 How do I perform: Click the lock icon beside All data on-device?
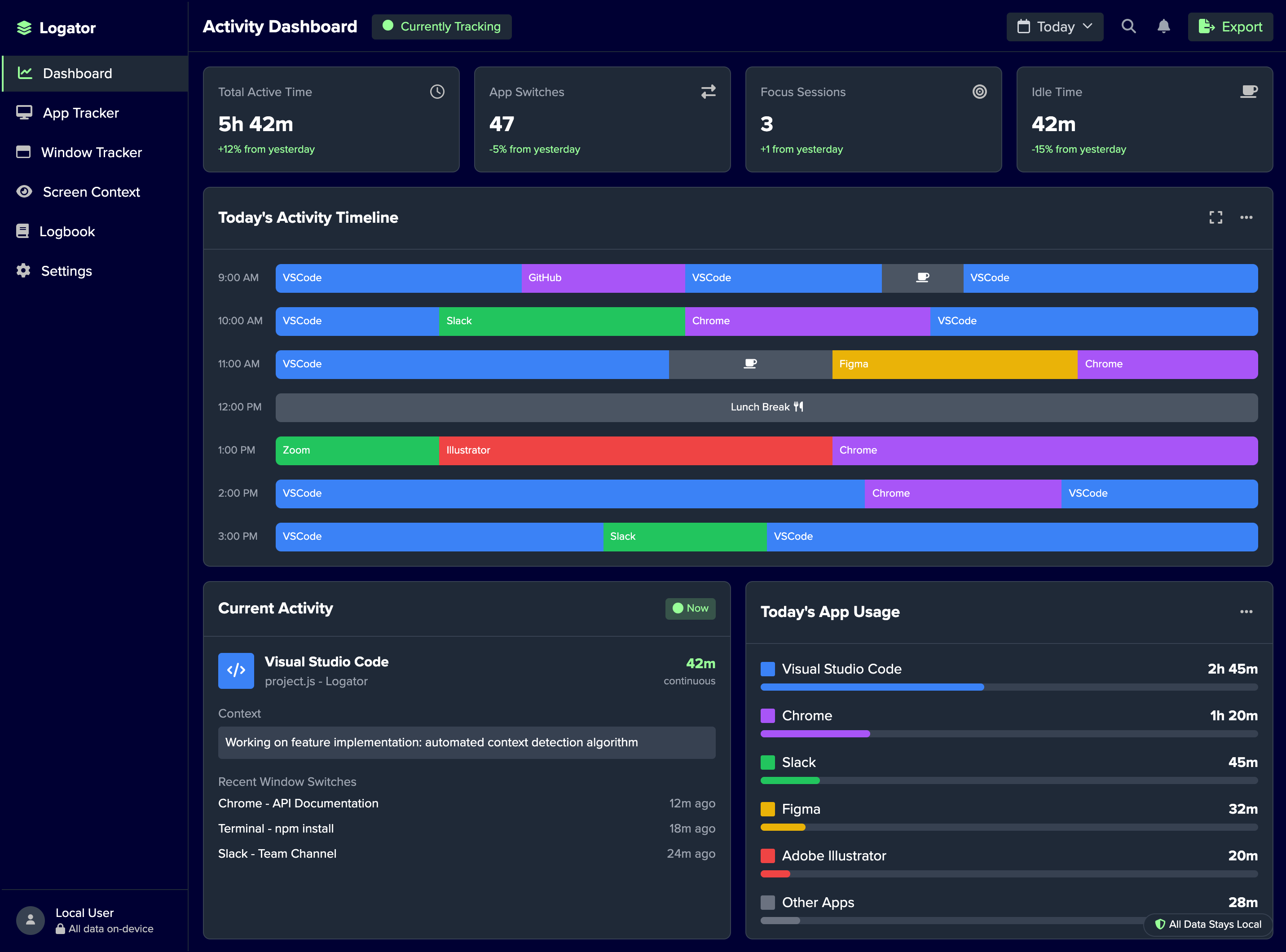coord(60,929)
